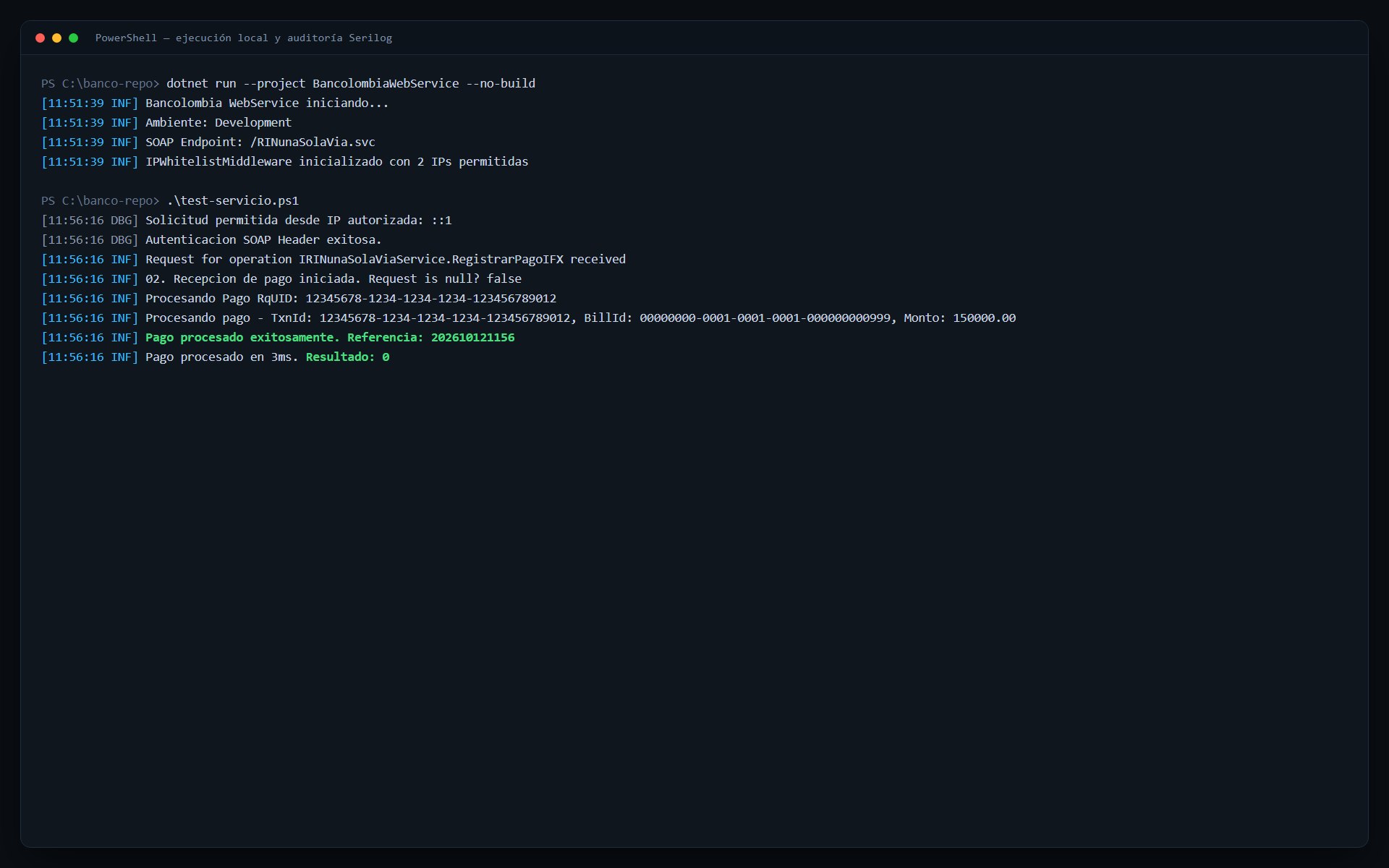Click the yellow minimize window dot
1389x868 pixels.
coord(57,38)
